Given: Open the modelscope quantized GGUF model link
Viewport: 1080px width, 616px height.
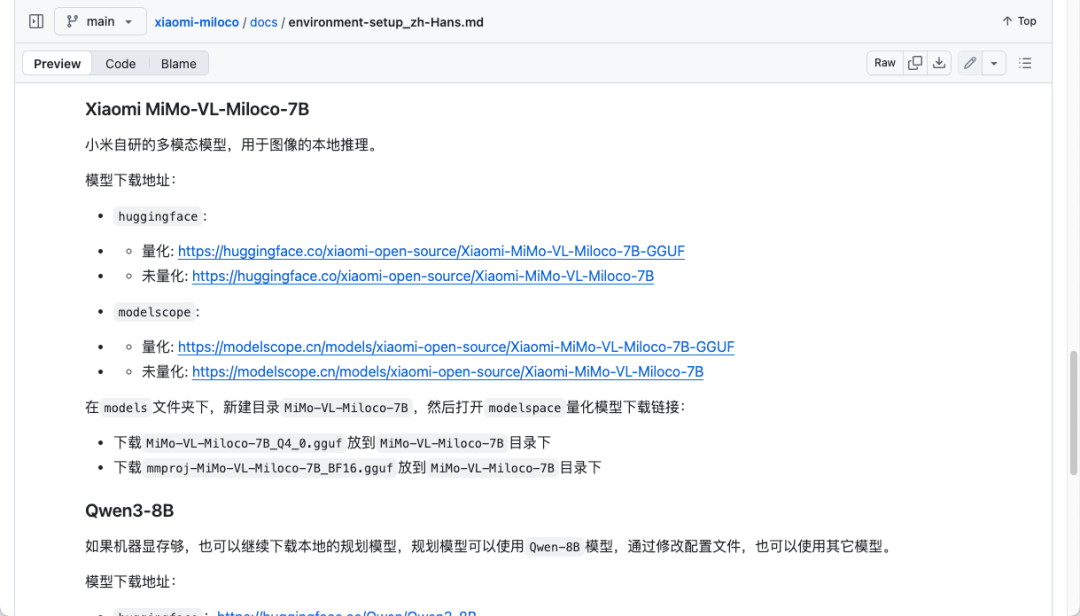Looking at the screenshot, I should click(x=456, y=346).
